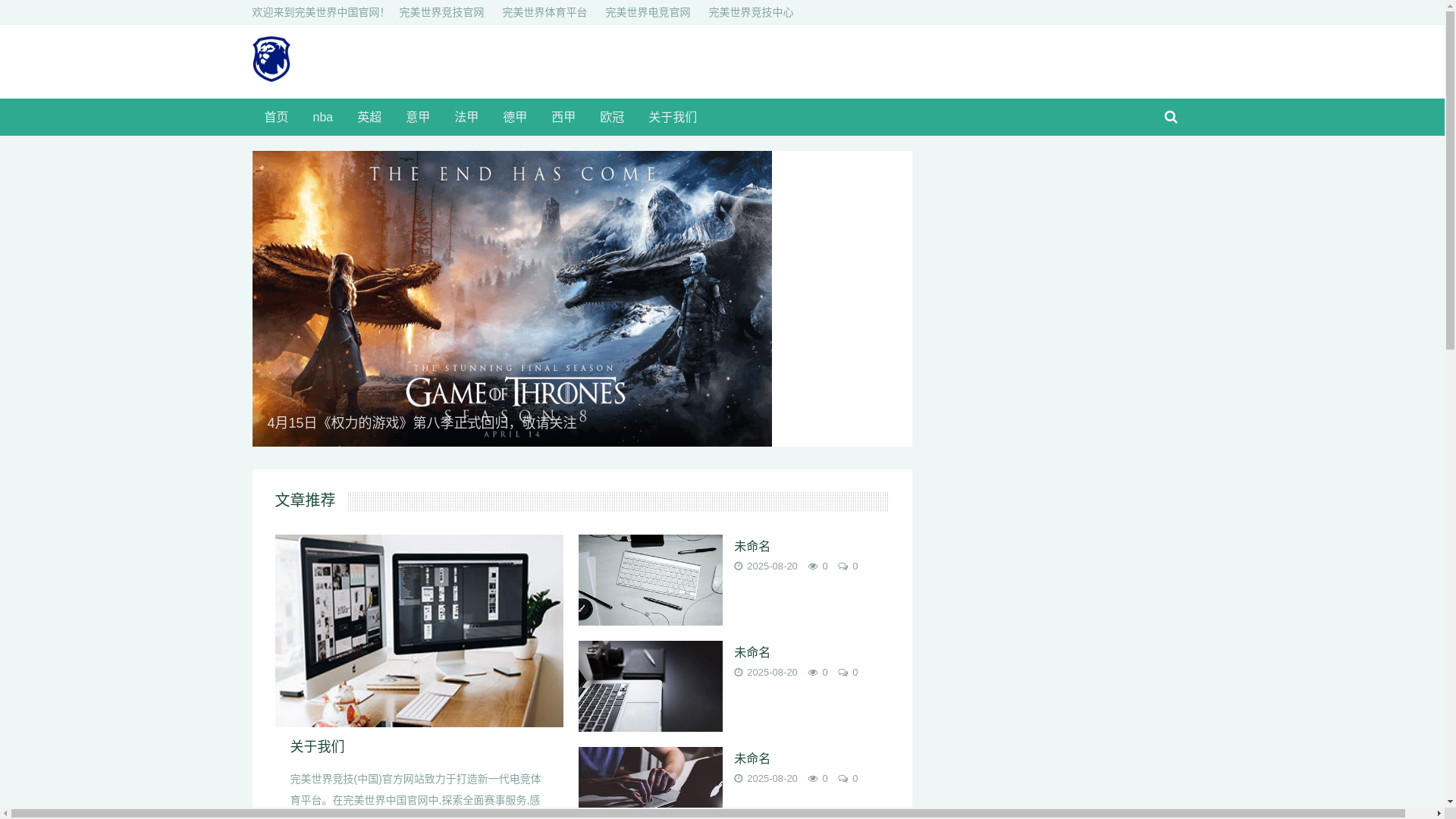The image size is (1456, 819).
Task: Follow the 完美世界竞技官网 top link
Action: pos(441,12)
